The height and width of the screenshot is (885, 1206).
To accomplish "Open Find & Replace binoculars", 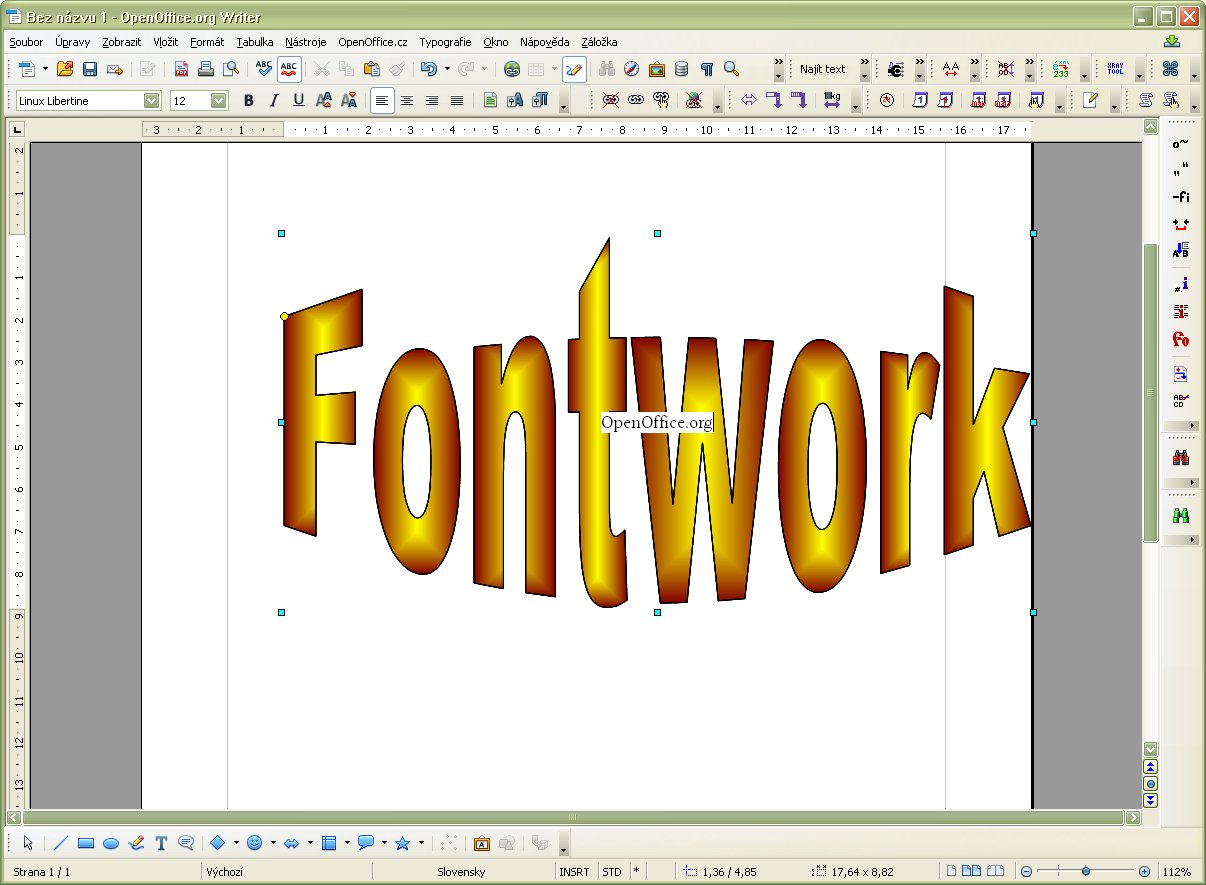I will 606,69.
